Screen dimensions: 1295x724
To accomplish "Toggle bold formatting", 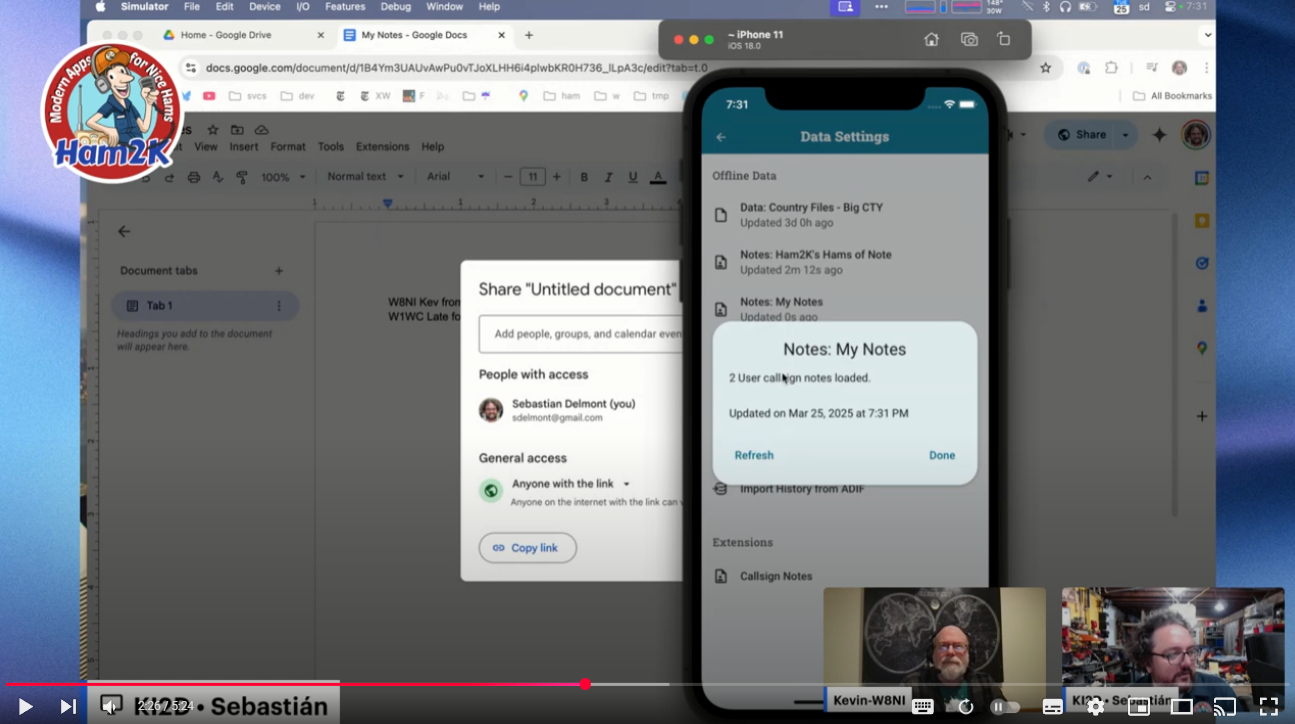I will 584,177.
